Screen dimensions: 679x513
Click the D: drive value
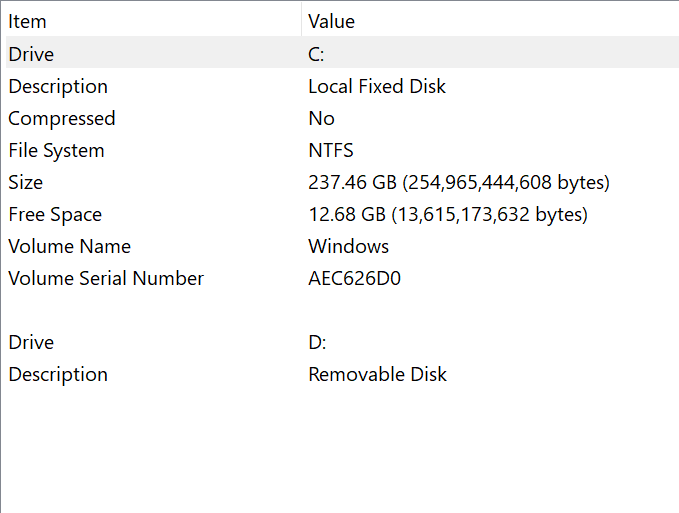(x=317, y=342)
